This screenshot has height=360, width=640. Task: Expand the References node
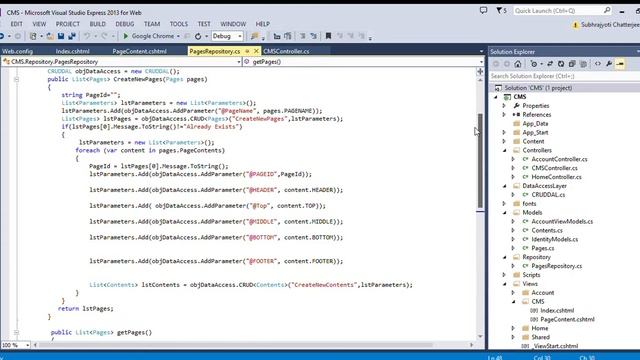tap(504, 115)
